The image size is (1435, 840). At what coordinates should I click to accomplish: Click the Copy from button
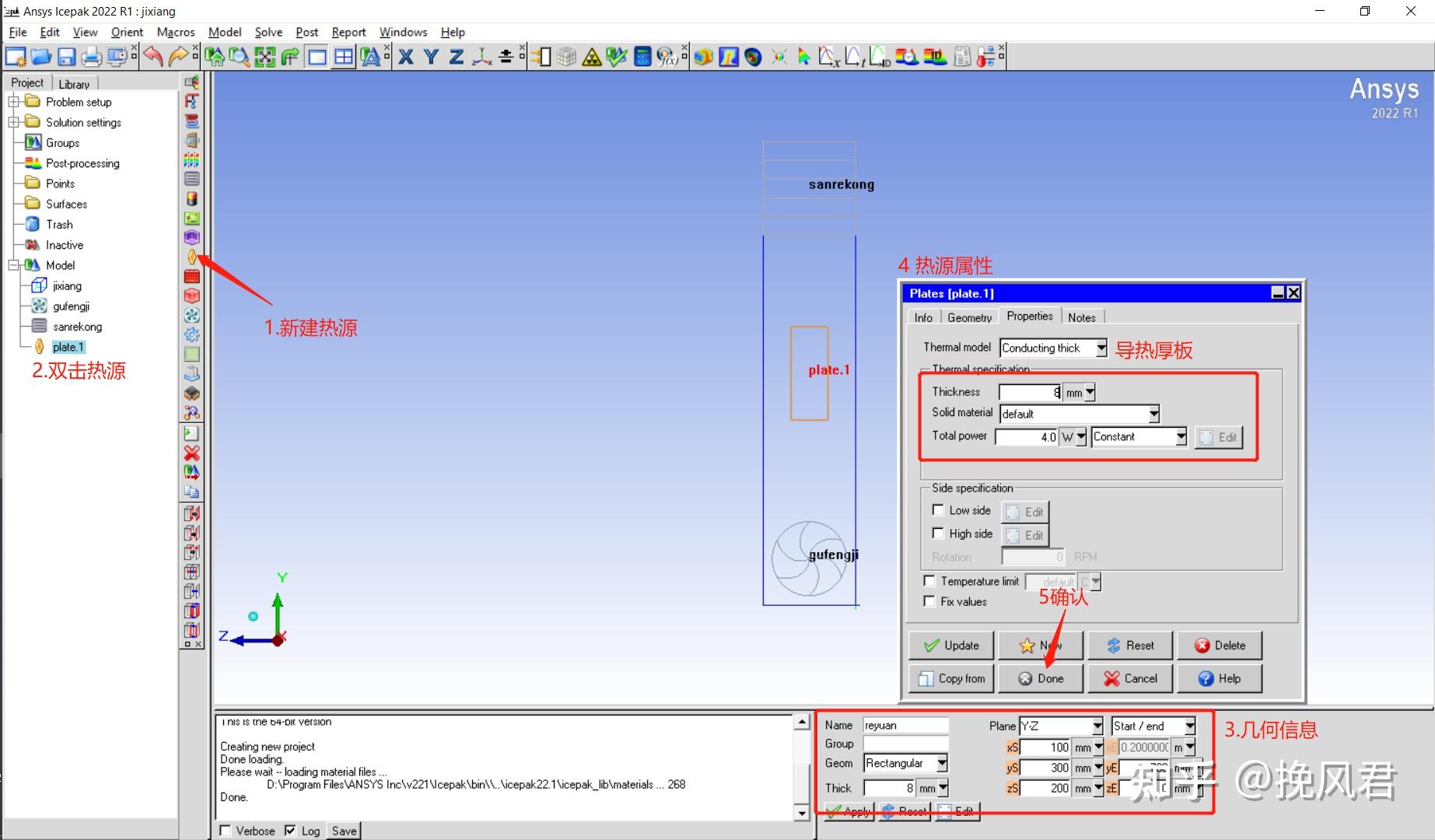click(951, 678)
